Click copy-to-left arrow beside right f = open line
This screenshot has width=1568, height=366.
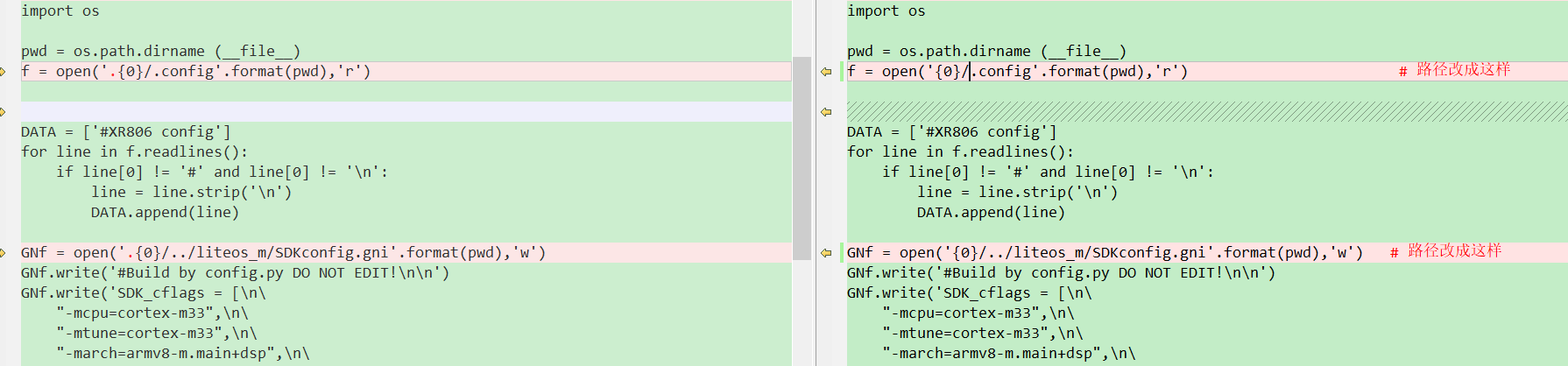click(x=826, y=72)
